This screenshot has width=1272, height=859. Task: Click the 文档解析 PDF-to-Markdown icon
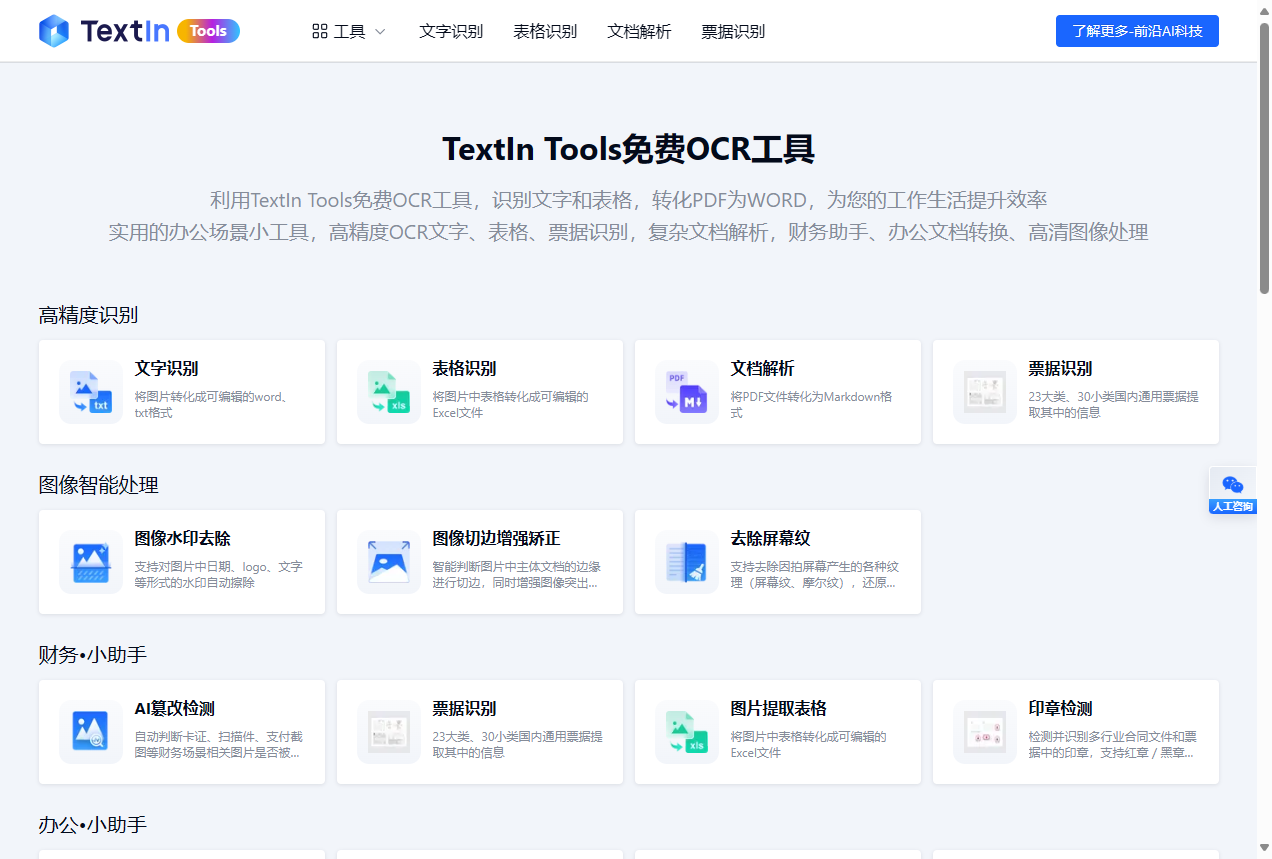pos(686,392)
